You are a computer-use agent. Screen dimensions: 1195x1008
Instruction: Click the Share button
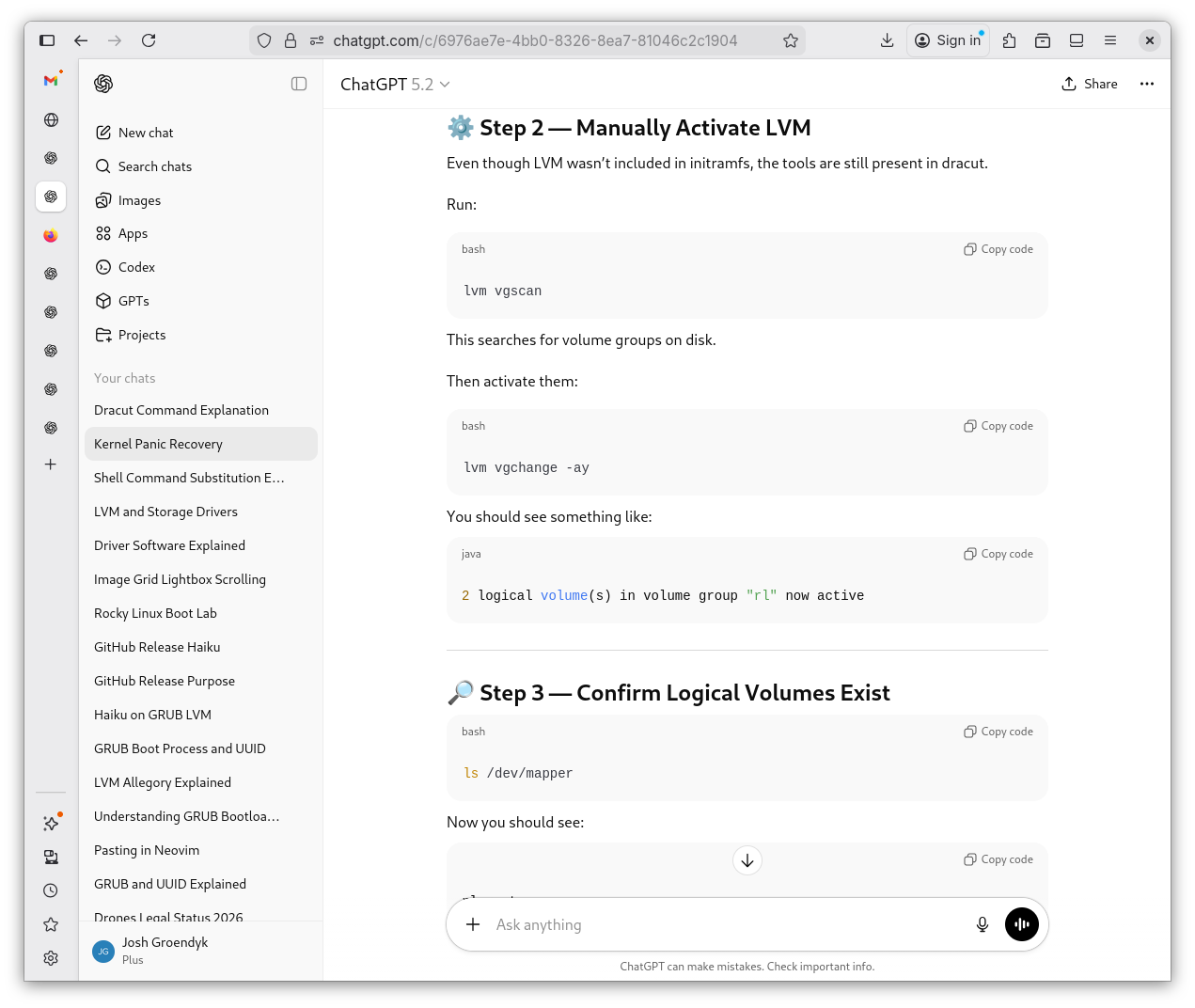[1089, 84]
